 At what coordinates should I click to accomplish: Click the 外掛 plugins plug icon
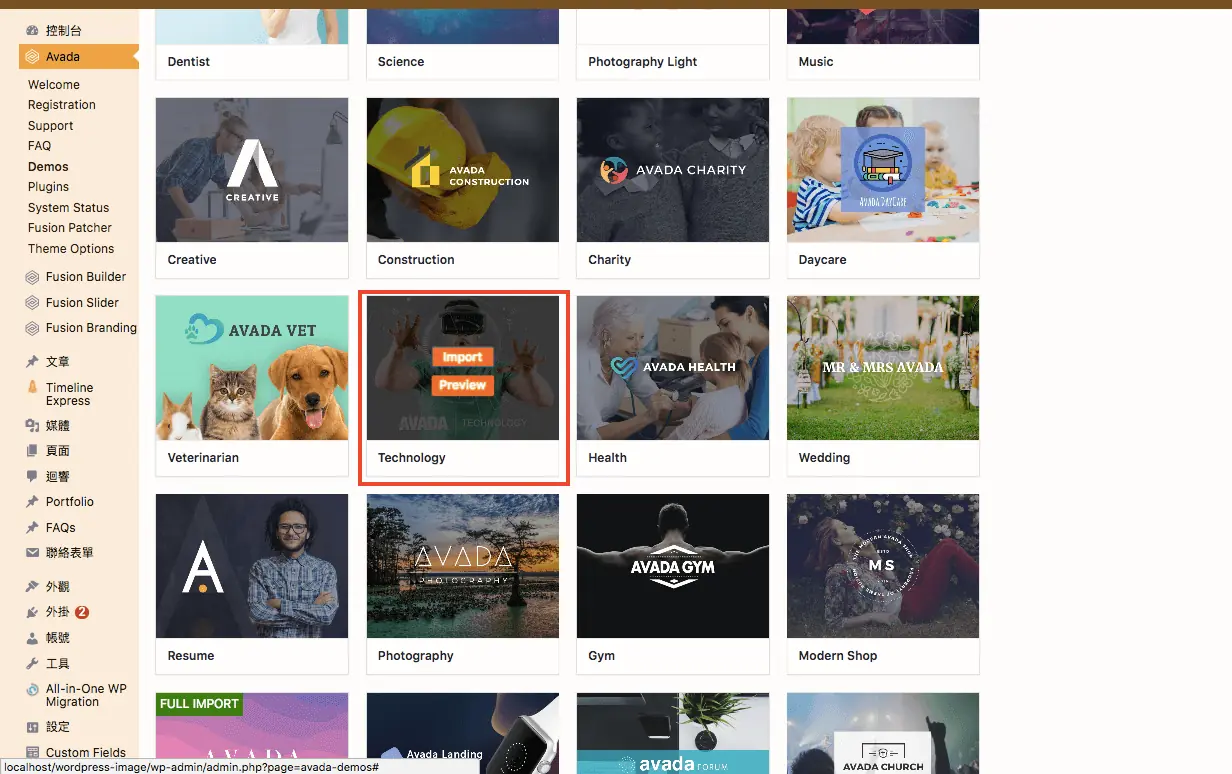point(33,612)
